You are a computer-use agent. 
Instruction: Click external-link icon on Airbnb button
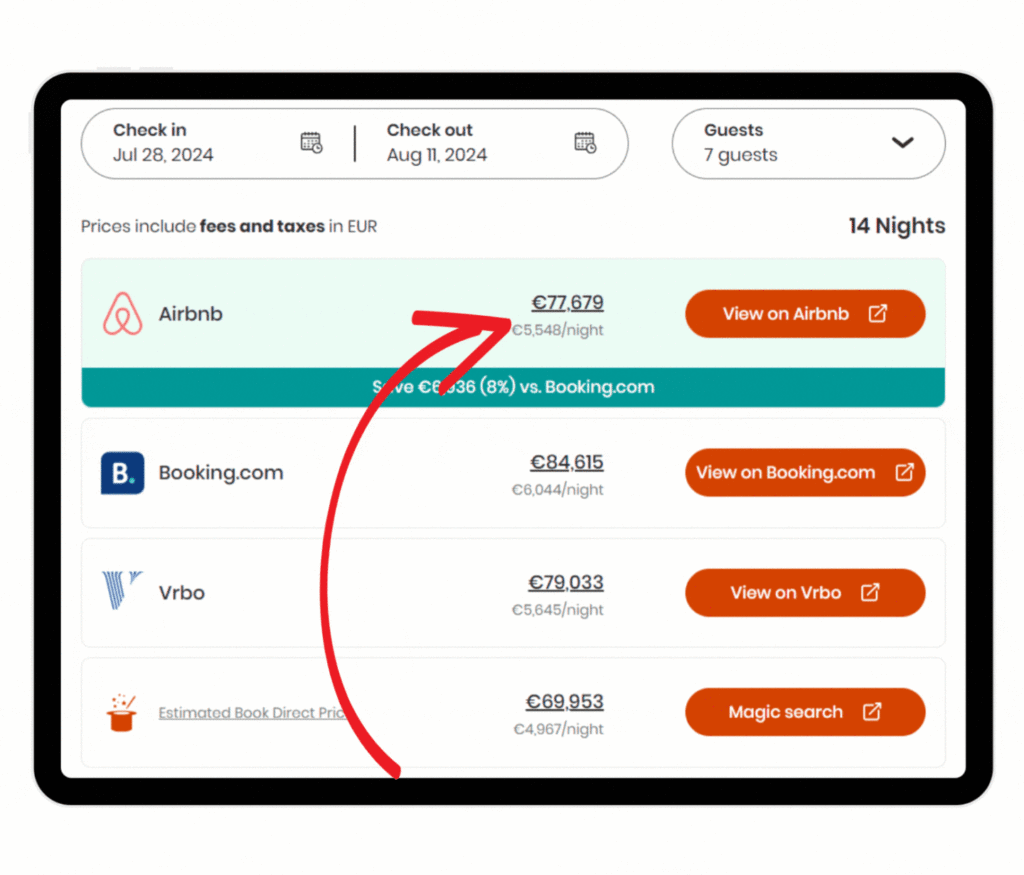[x=877, y=314]
